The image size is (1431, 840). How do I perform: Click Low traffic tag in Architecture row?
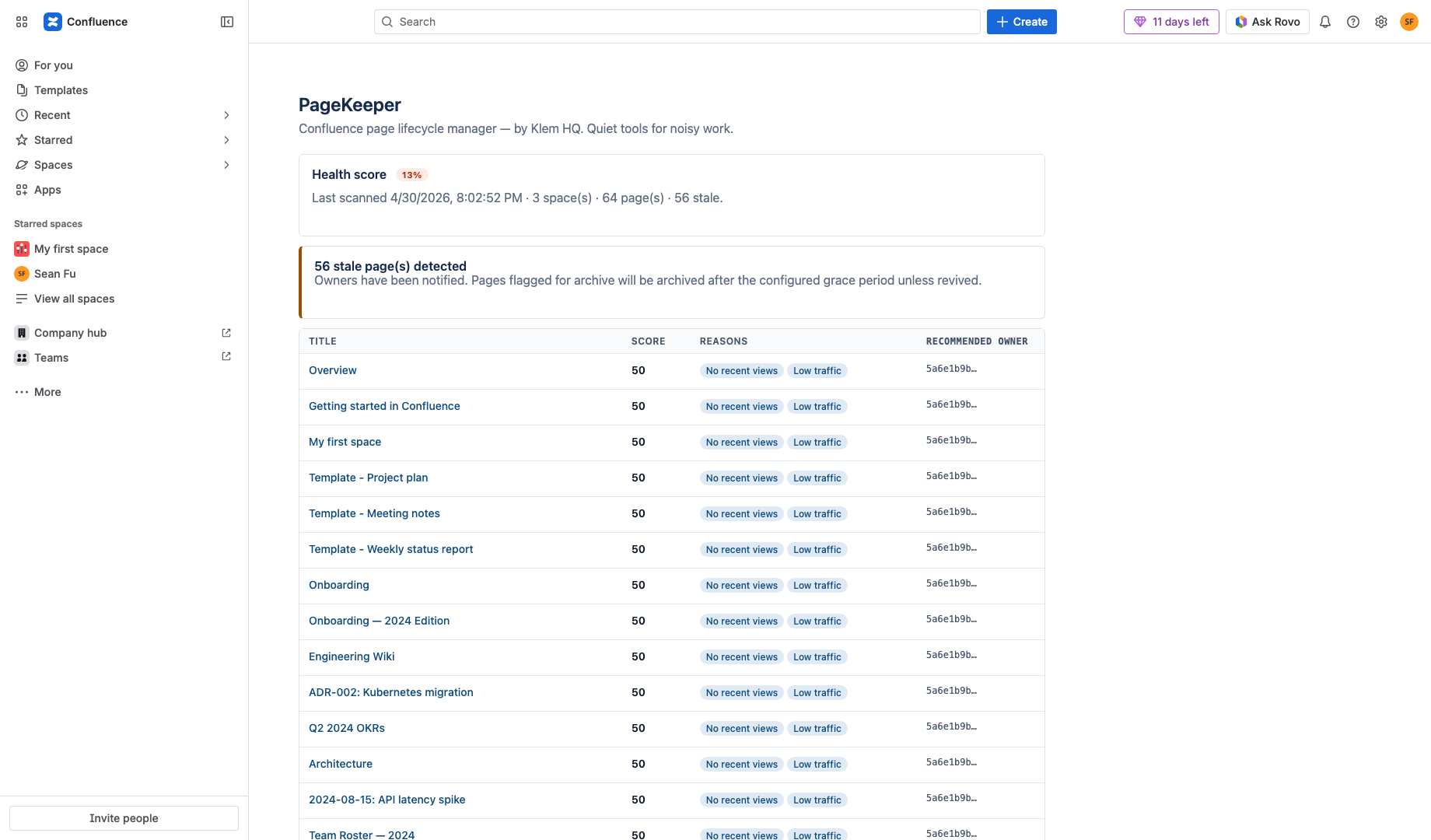click(x=817, y=765)
